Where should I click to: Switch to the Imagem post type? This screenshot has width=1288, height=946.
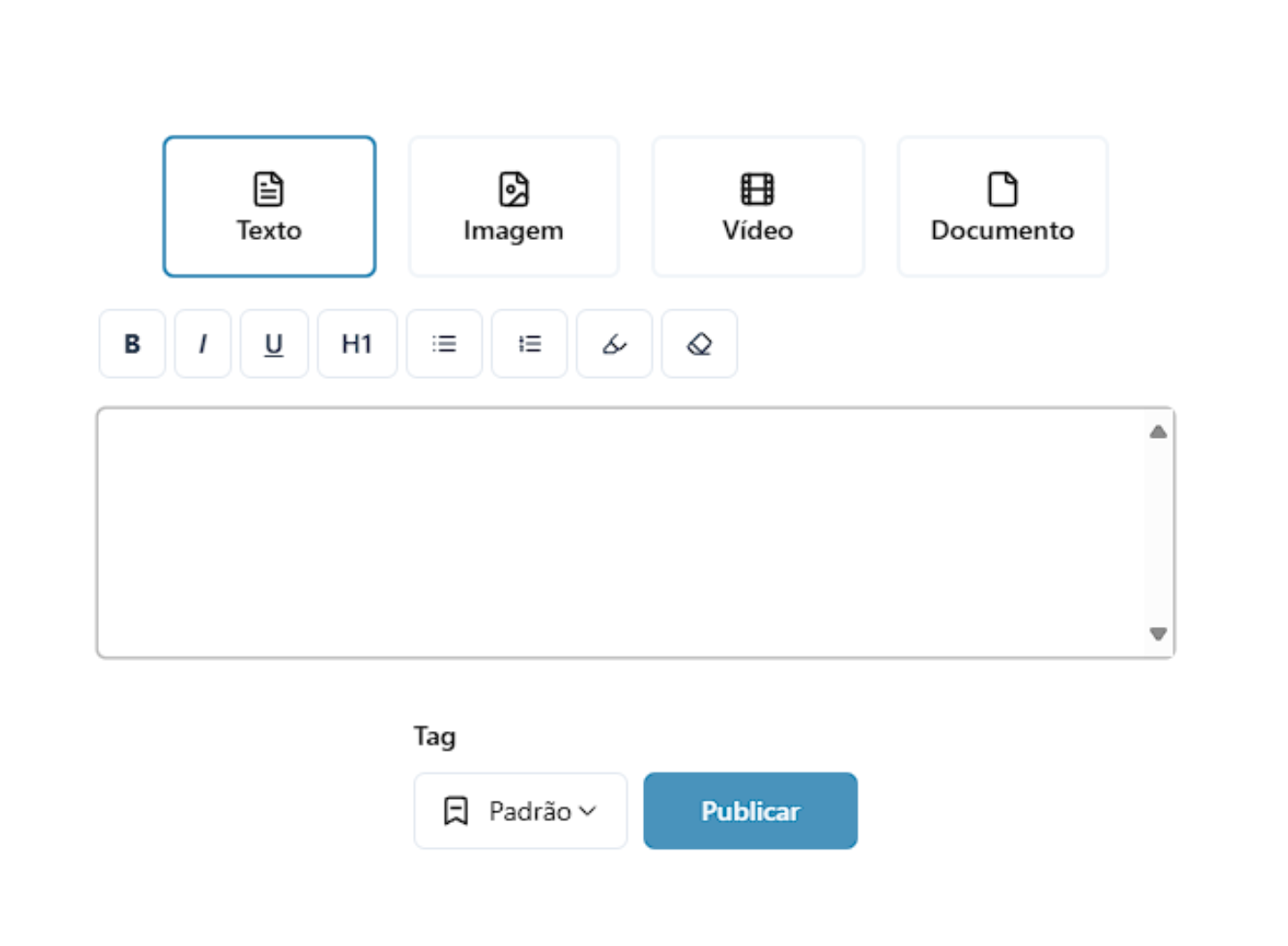[x=514, y=207]
